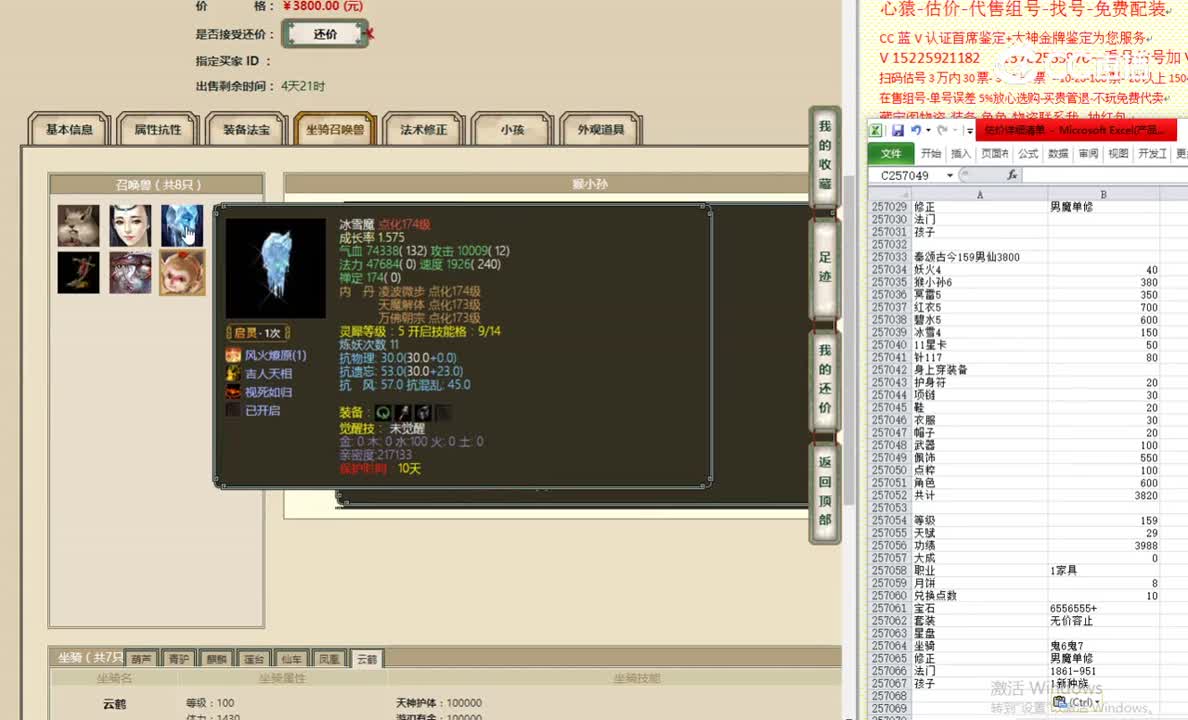Click the Excel application icon

point(876,130)
